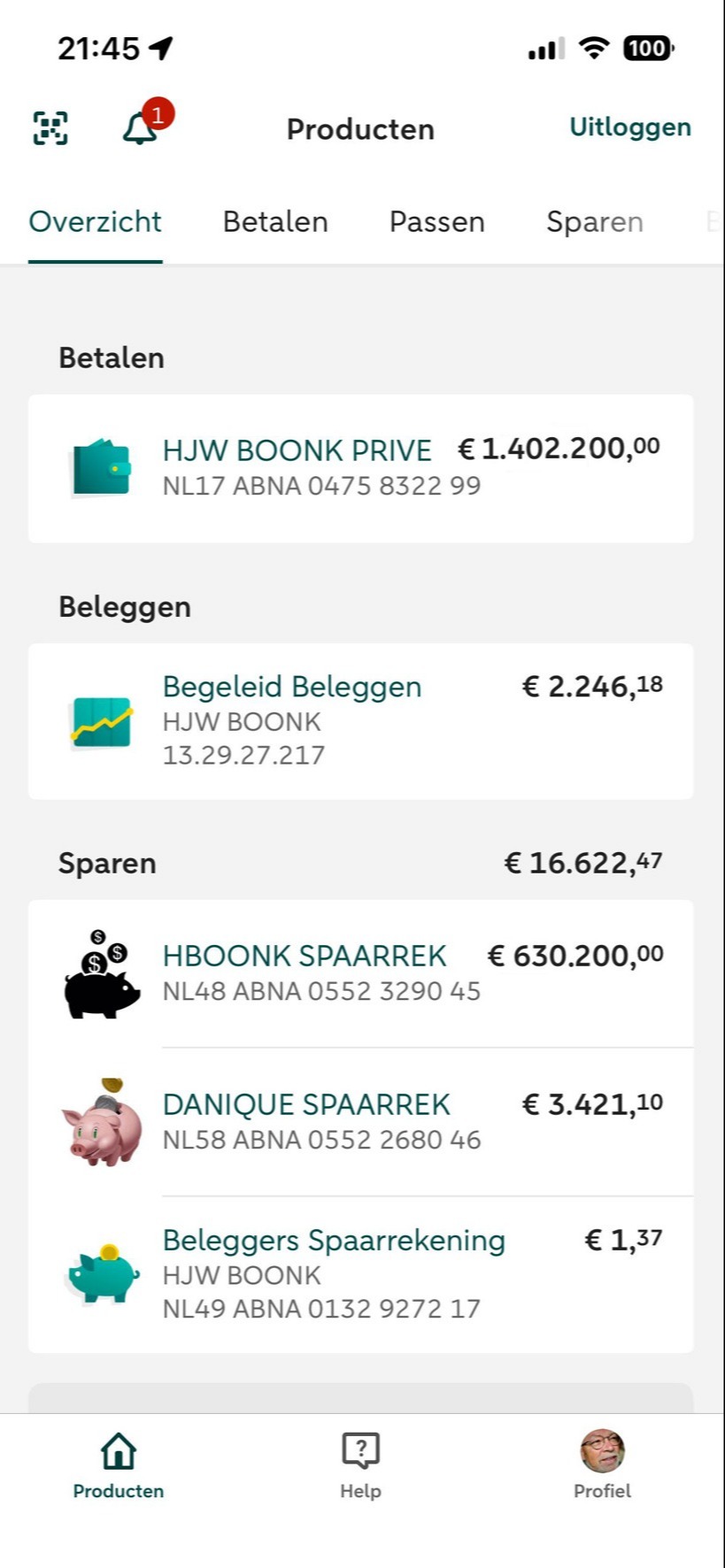Tap the wallet icon for HJW BOONK PRIVE

point(102,467)
